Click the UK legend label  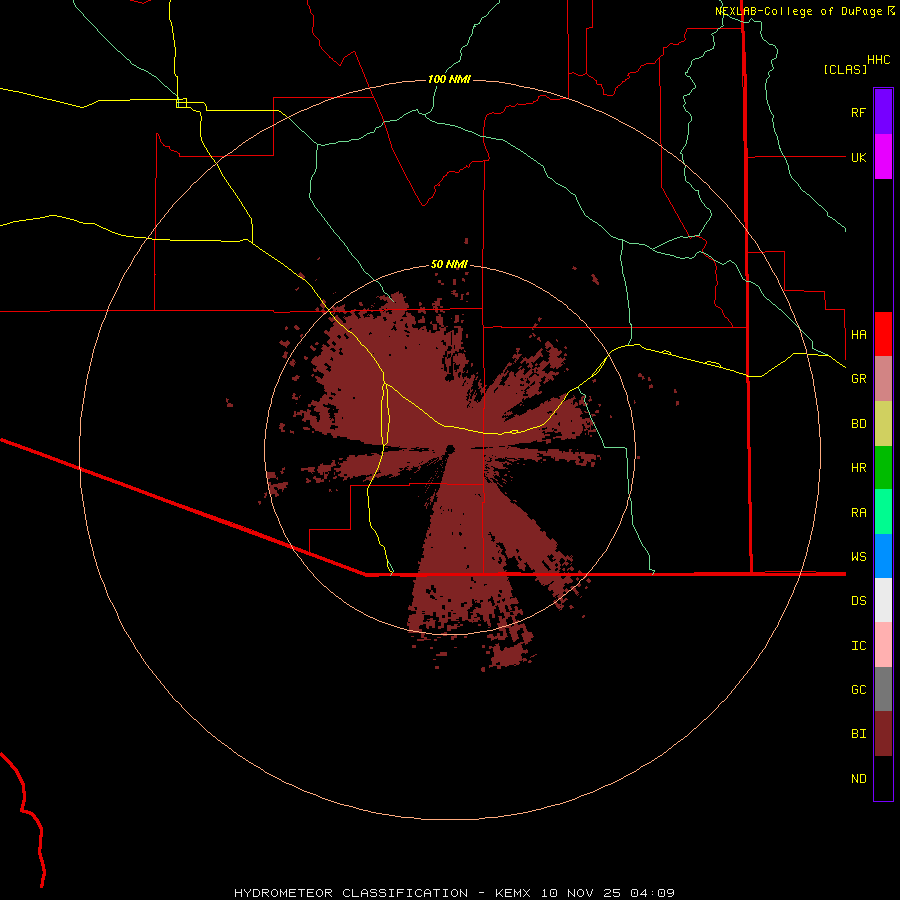858,157
